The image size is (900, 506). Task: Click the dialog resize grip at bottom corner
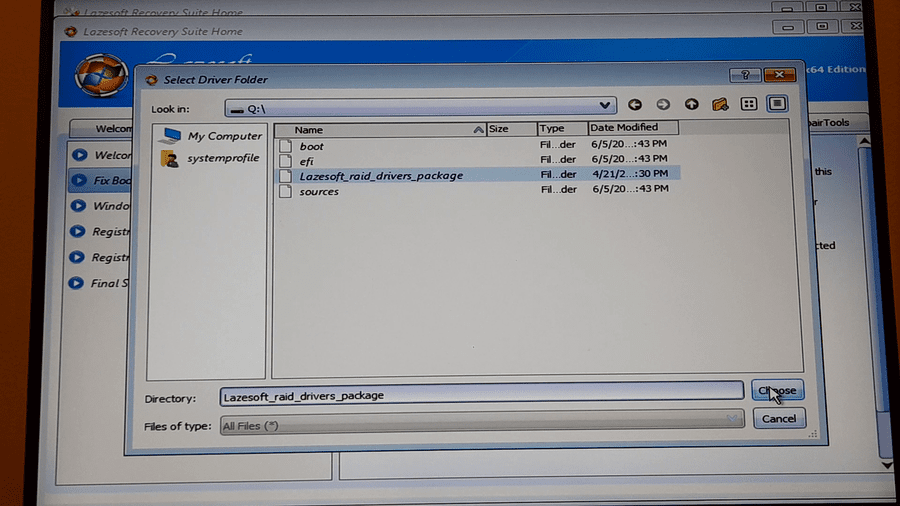(x=812, y=434)
